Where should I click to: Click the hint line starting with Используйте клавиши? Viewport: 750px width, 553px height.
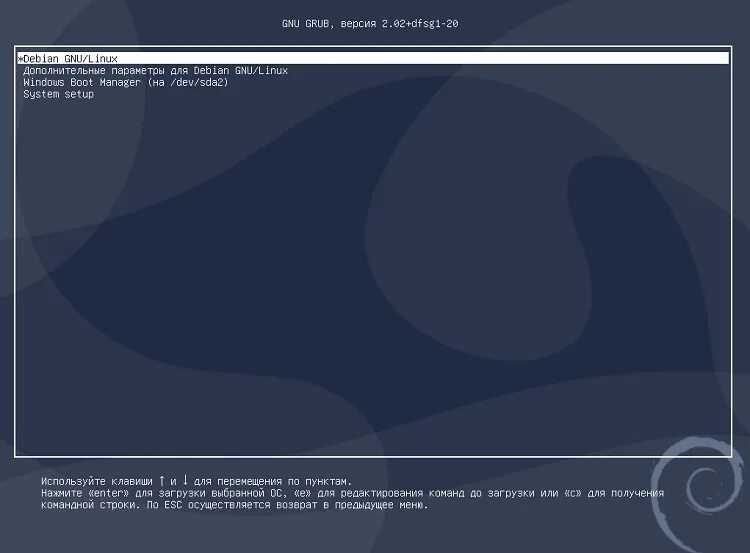coord(196,481)
